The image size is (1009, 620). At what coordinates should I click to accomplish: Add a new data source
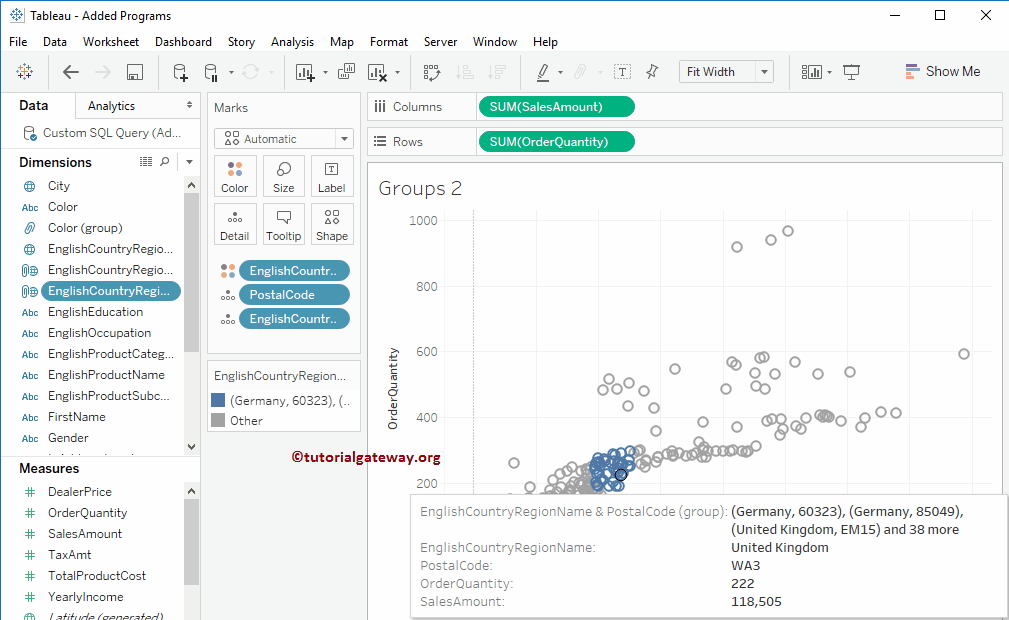click(180, 72)
